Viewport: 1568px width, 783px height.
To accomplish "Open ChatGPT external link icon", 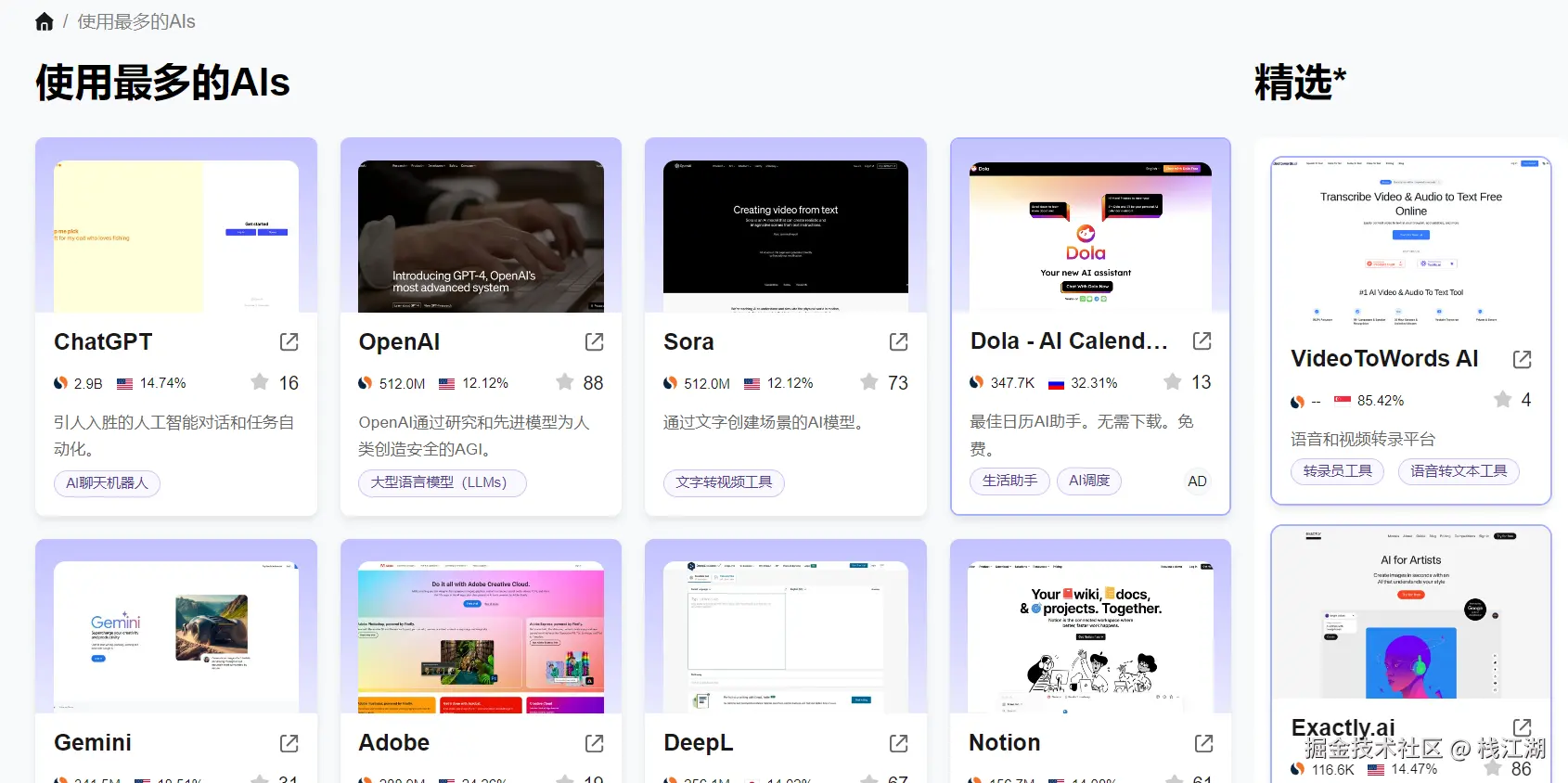I will (x=289, y=341).
